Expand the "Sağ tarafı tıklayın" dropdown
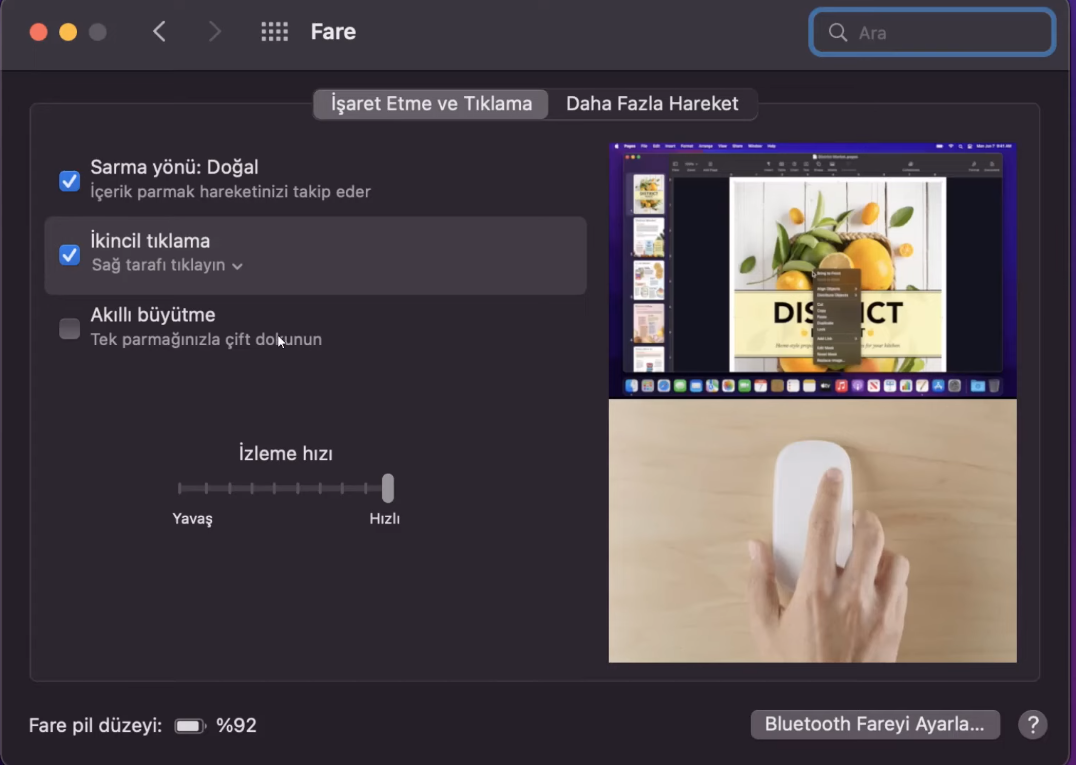The image size is (1076, 765). tap(170, 266)
